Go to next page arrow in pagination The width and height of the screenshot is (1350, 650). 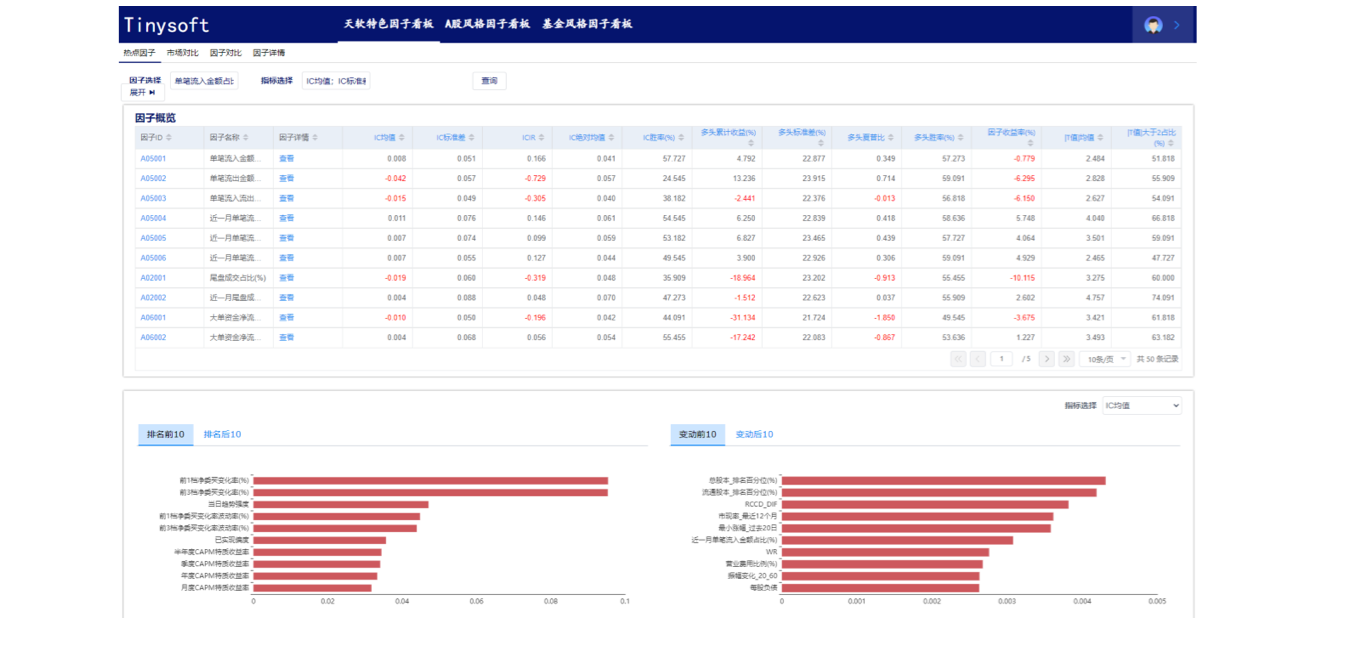click(x=1046, y=359)
